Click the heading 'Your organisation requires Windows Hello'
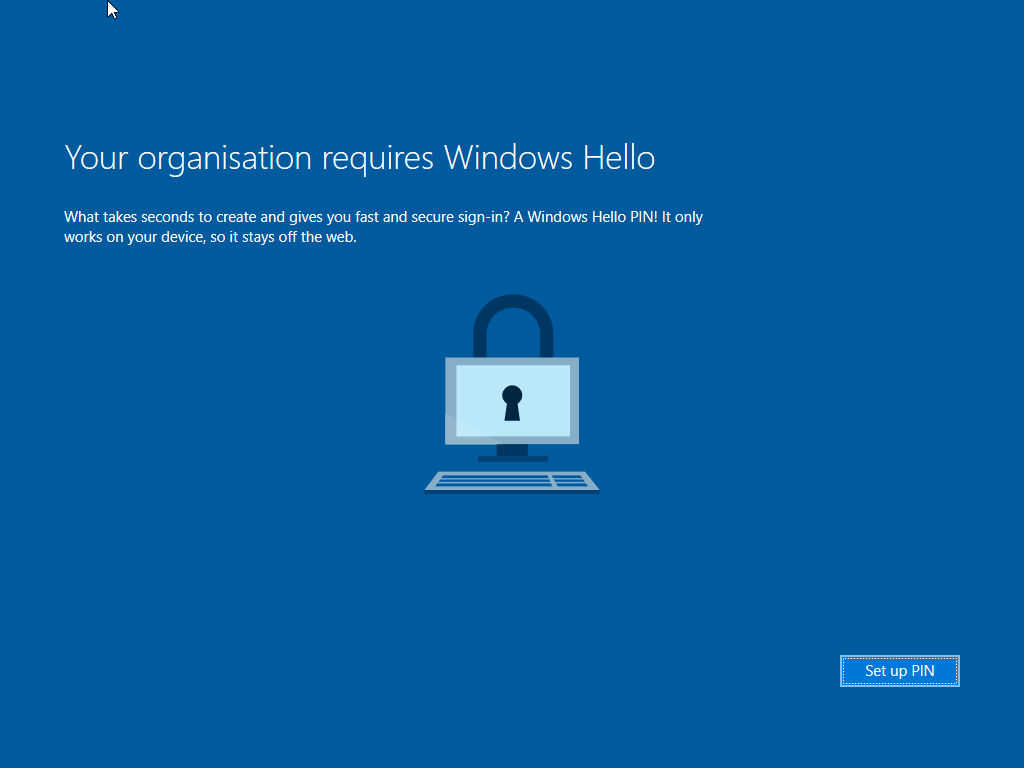Screen dimensions: 1024x768 [359, 158]
